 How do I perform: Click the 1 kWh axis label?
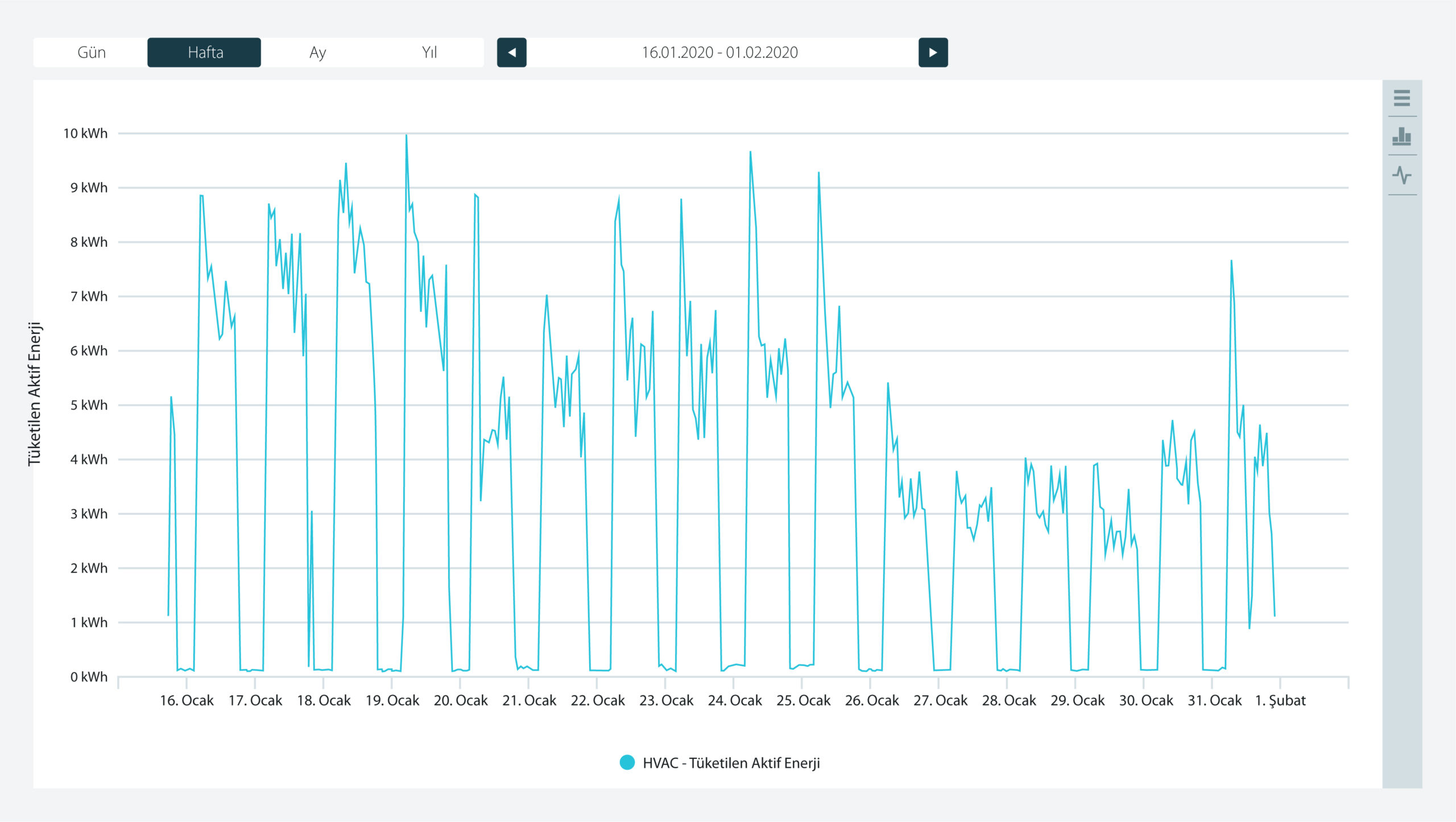tap(89, 622)
